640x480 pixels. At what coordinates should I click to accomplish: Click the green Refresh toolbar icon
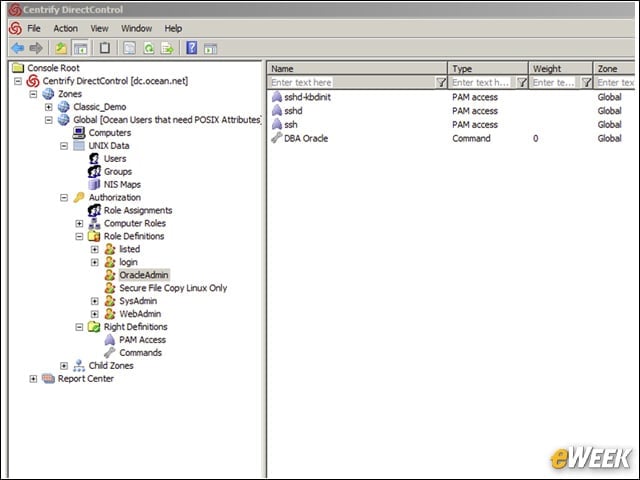149,48
